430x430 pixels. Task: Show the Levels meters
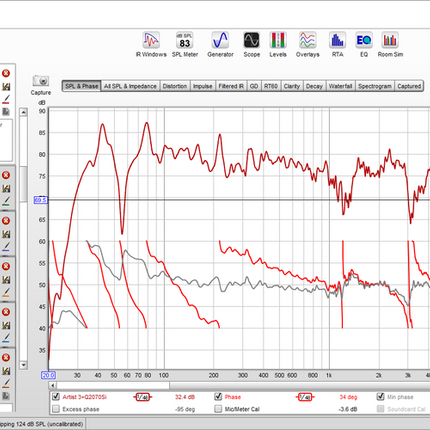pyautogui.click(x=278, y=45)
